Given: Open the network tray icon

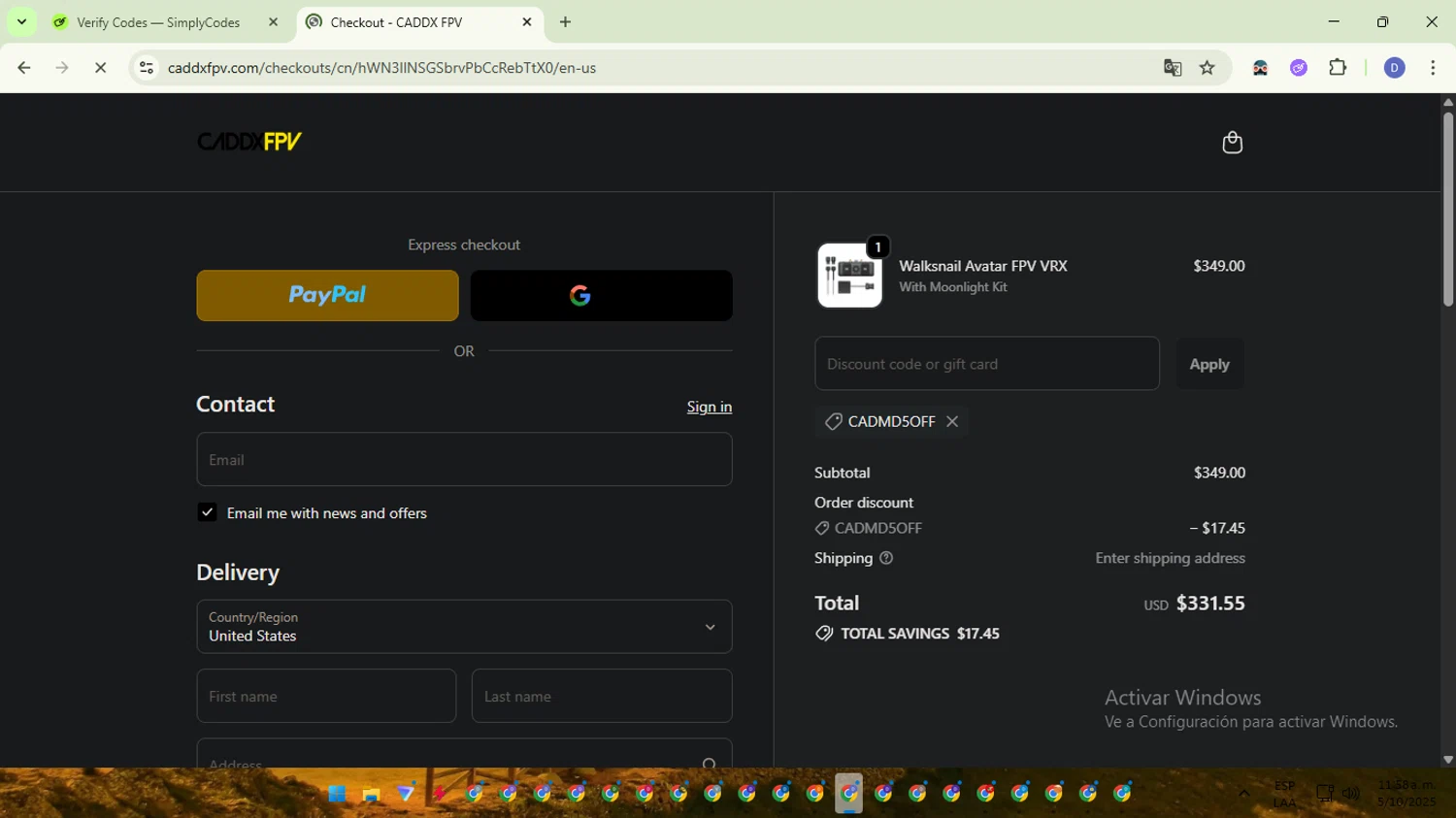Looking at the screenshot, I should (x=1325, y=794).
